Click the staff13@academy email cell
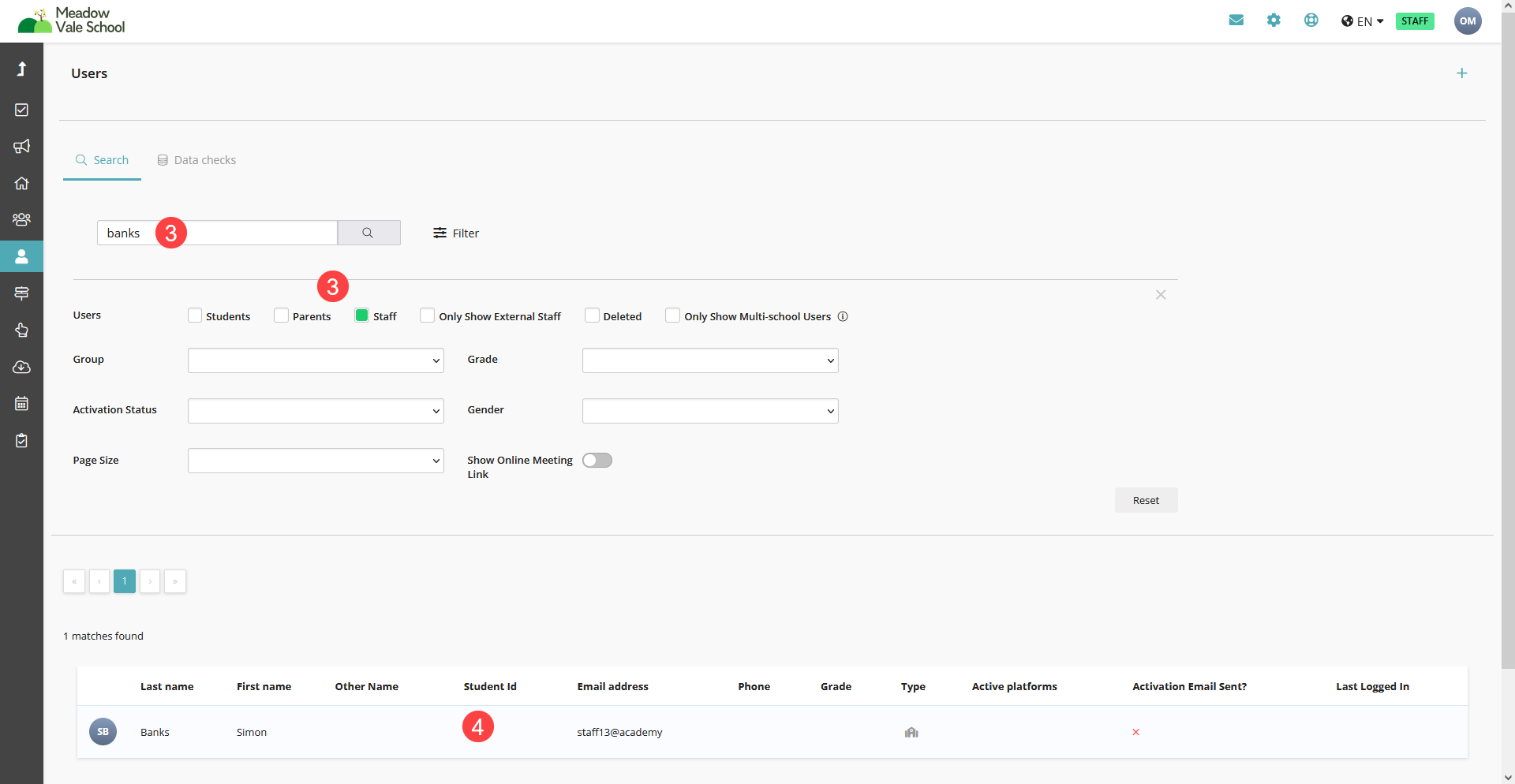 [619, 732]
